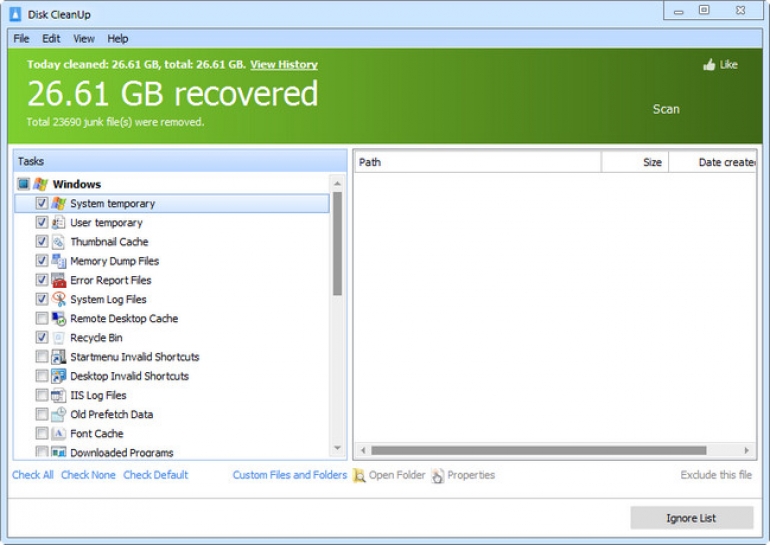Click the Open Folder icon
This screenshot has height=545, width=770.
click(359, 475)
